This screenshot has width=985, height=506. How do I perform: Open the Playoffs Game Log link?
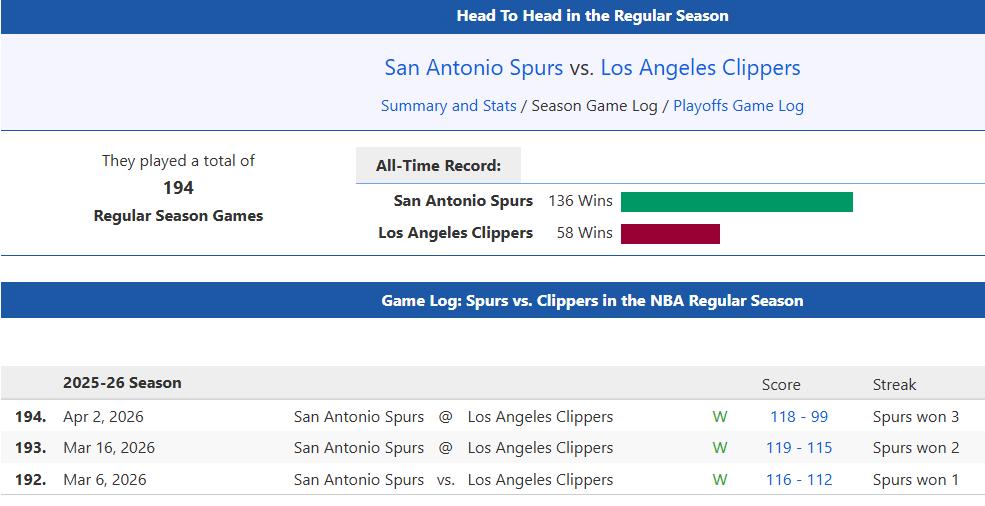click(738, 106)
